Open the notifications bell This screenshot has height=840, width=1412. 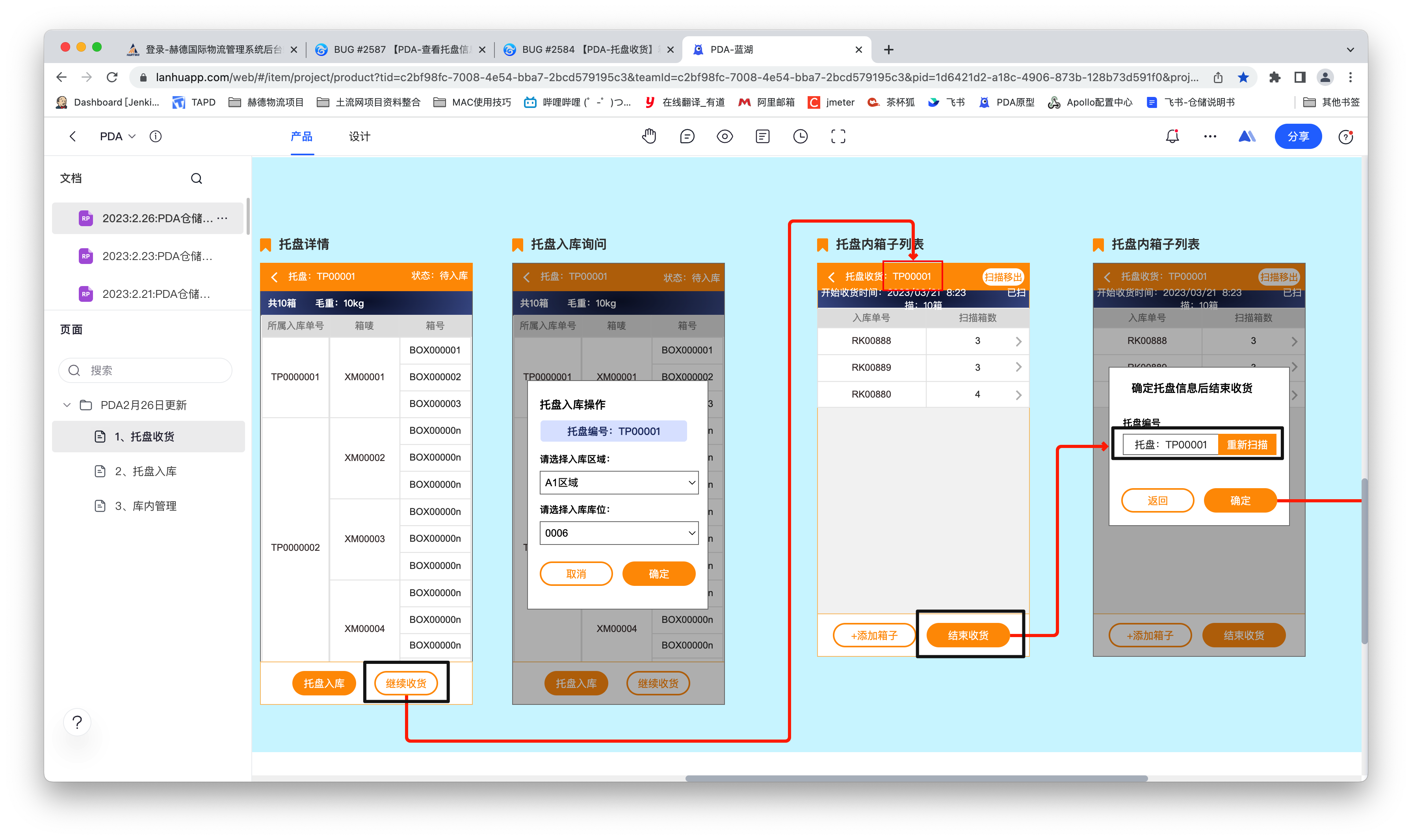pos(1172,136)
